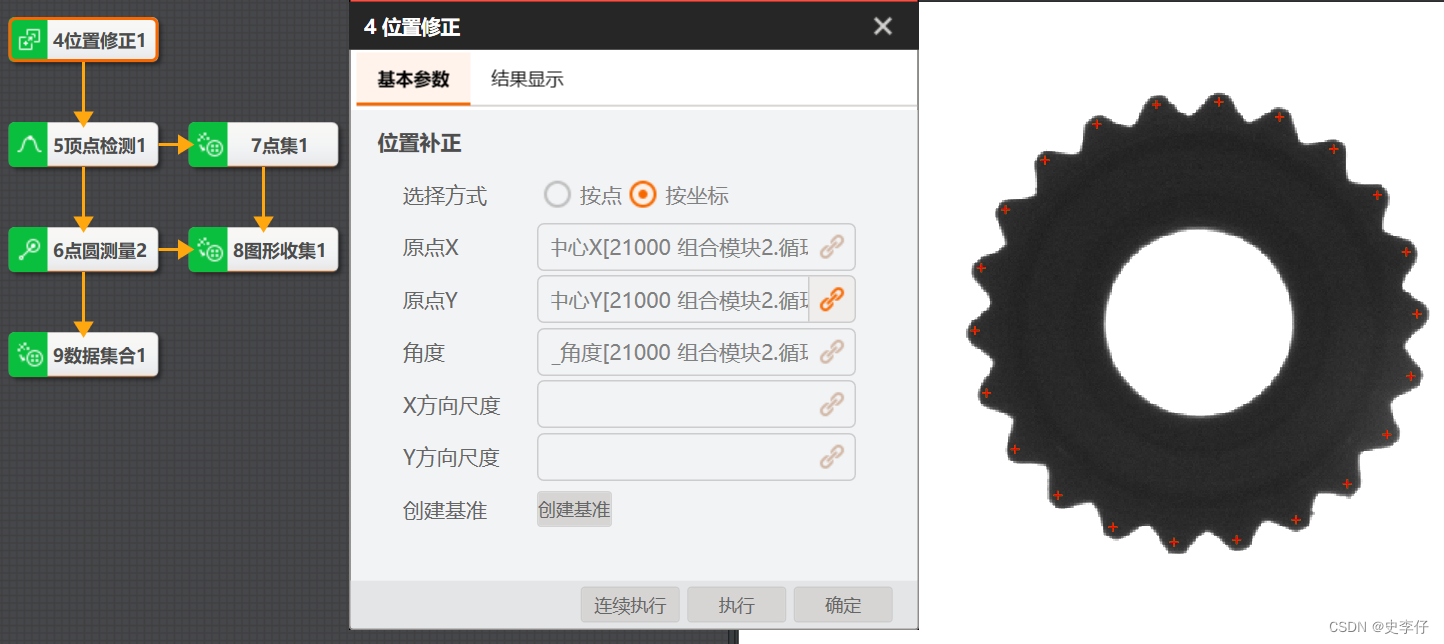Click the 5顶点检测1 peak detection icon
The height and width of the screenshot is (644, 1444).
(x=29, y=145)
